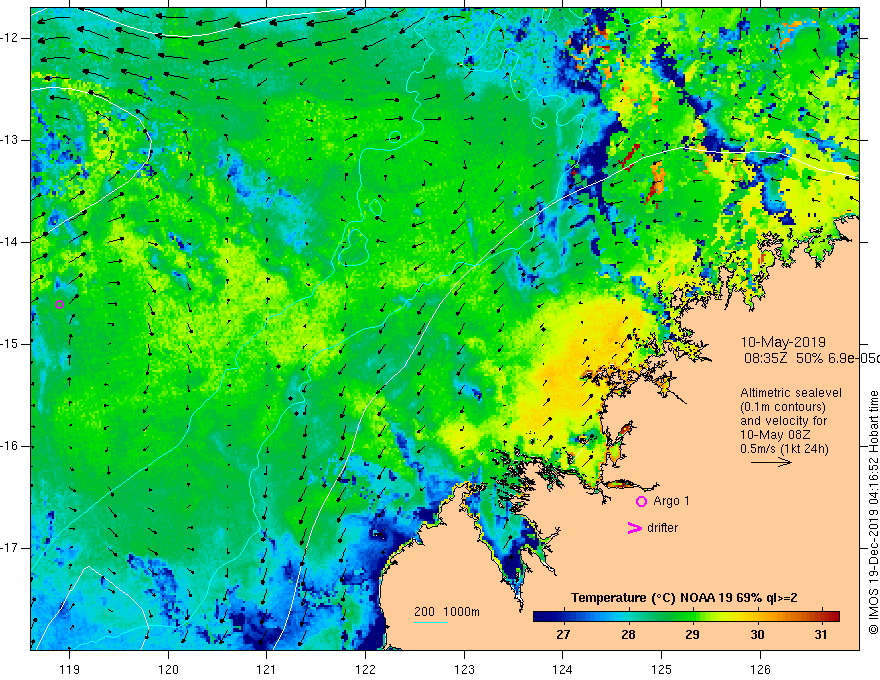Click the color bar tick label 29
Viewport: 880px width, 680px height.
tap(692, 635)
